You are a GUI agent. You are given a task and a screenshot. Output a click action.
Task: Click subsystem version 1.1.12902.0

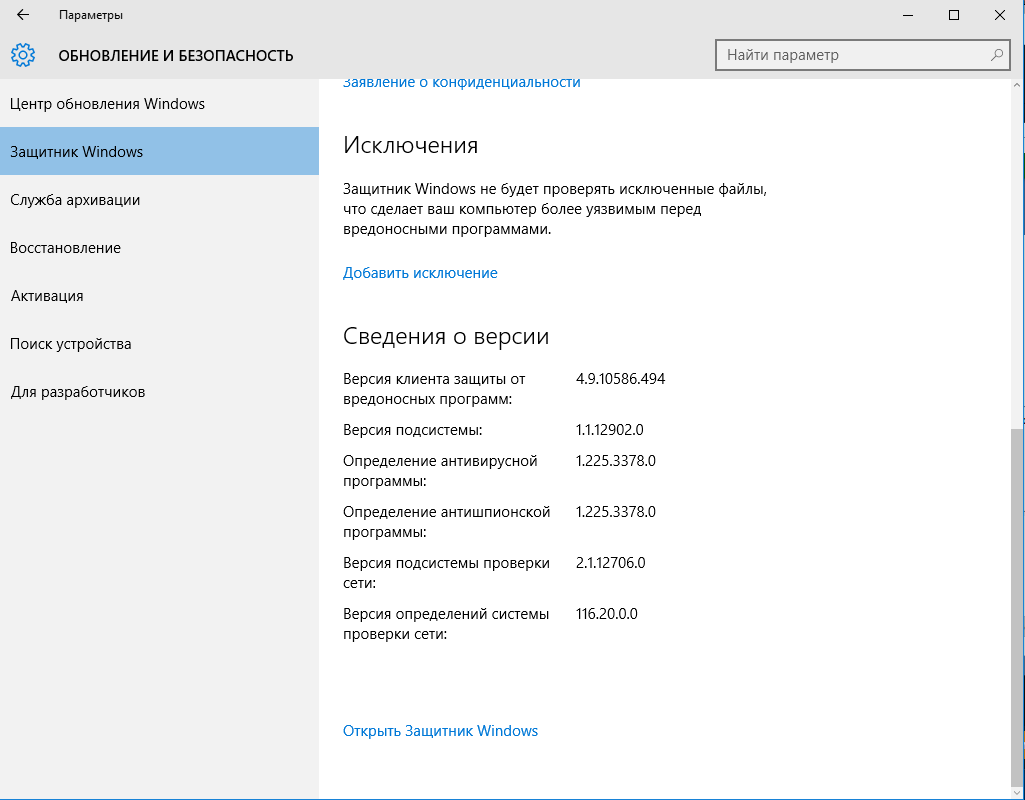(x=609, y=429)
